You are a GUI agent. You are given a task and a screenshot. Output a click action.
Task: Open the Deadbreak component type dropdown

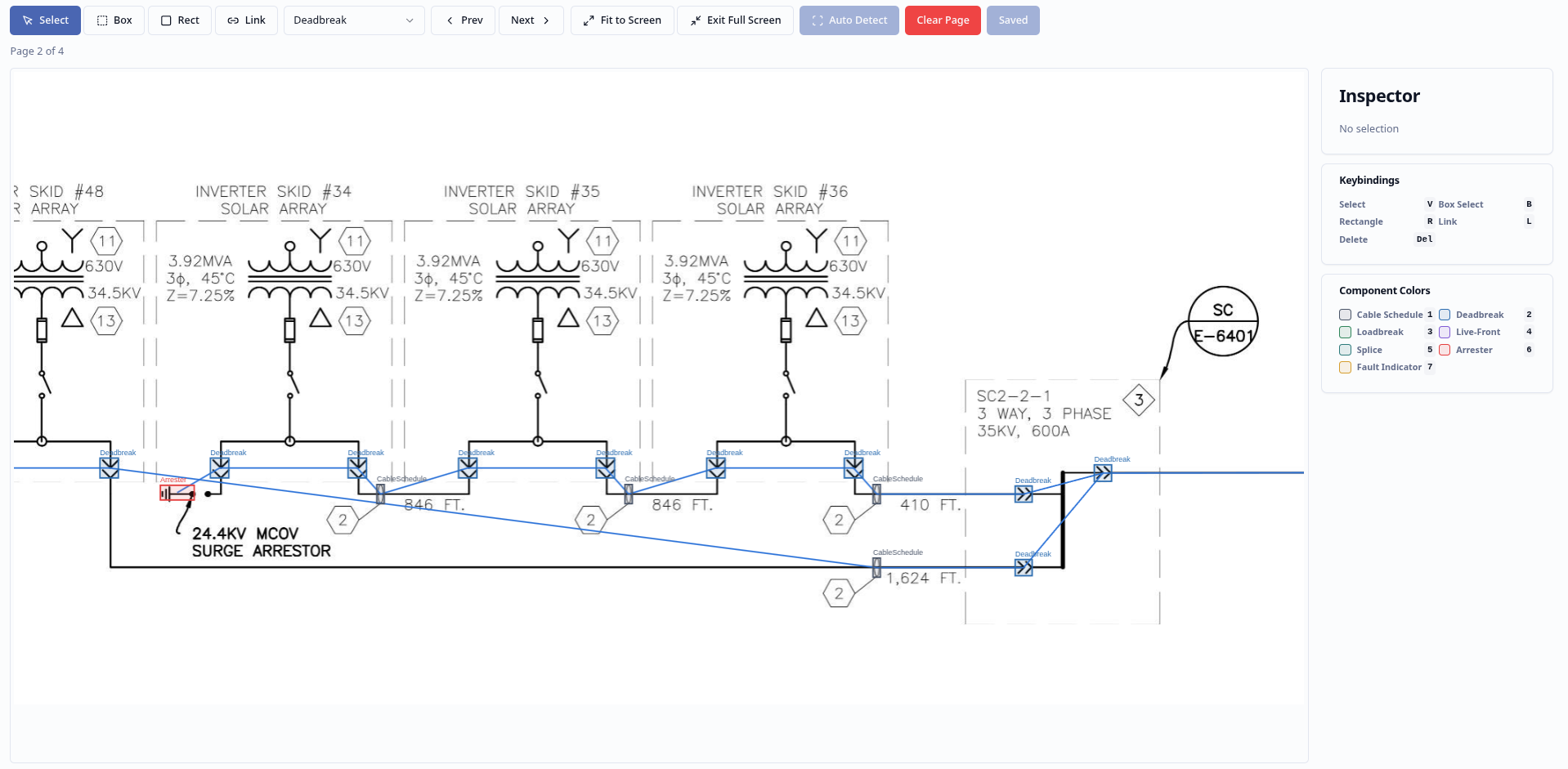pos(354,20)
